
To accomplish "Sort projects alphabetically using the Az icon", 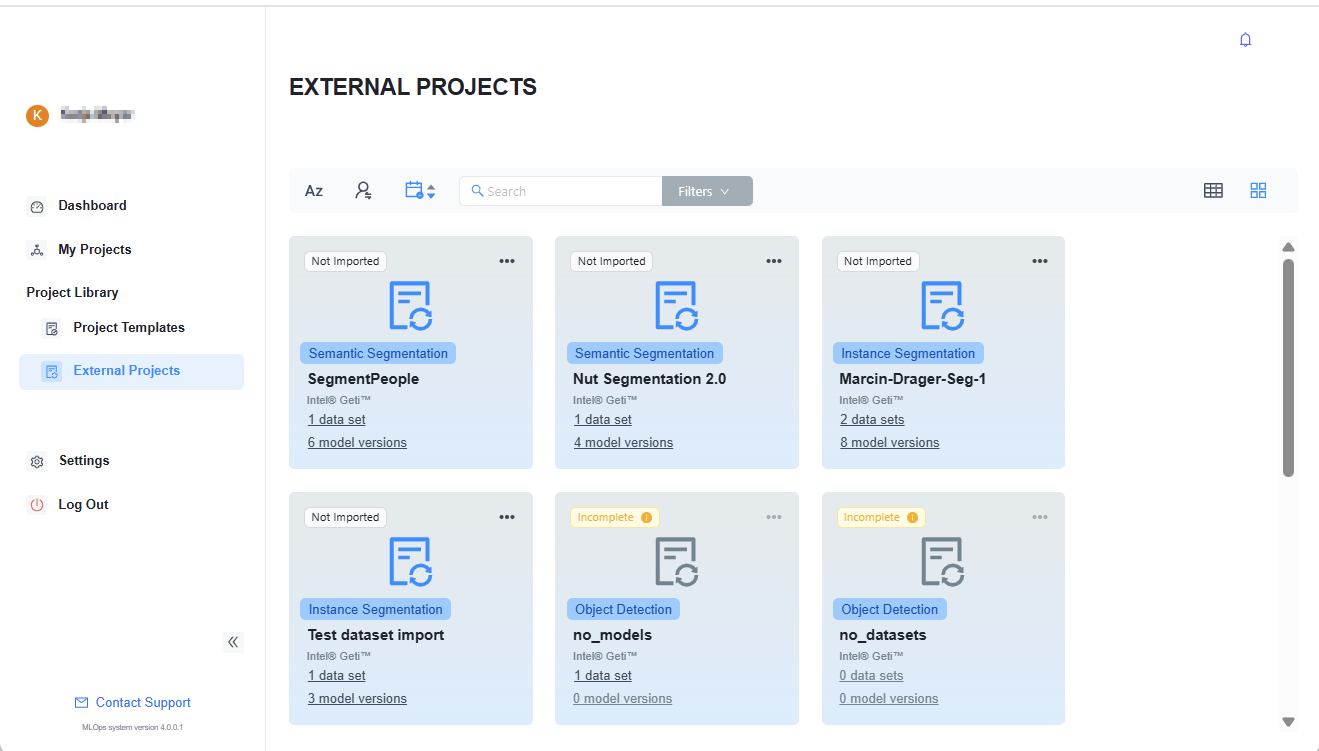I will coord(313,190).
